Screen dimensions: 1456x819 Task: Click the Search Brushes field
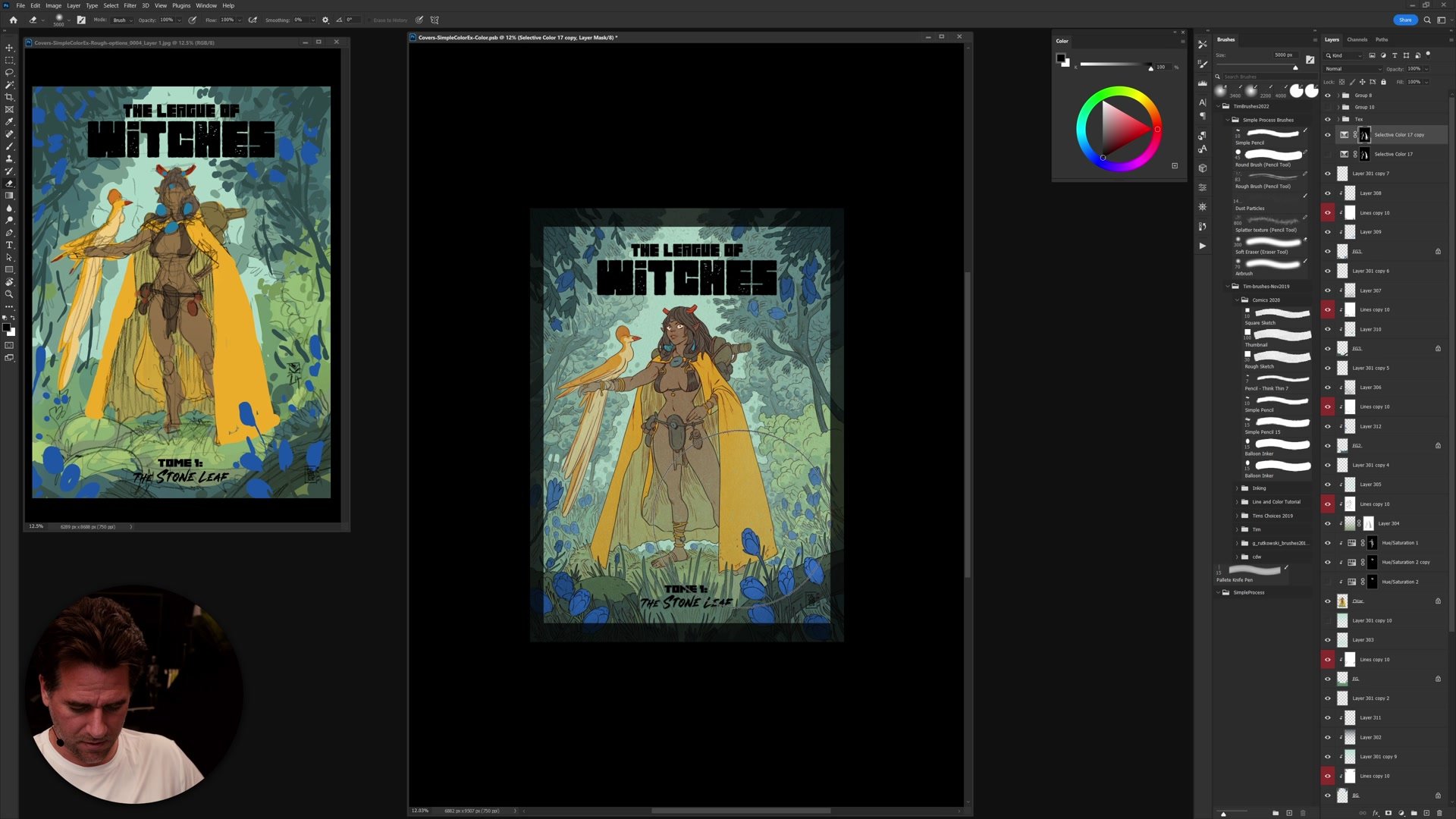tap(1263, 77)
